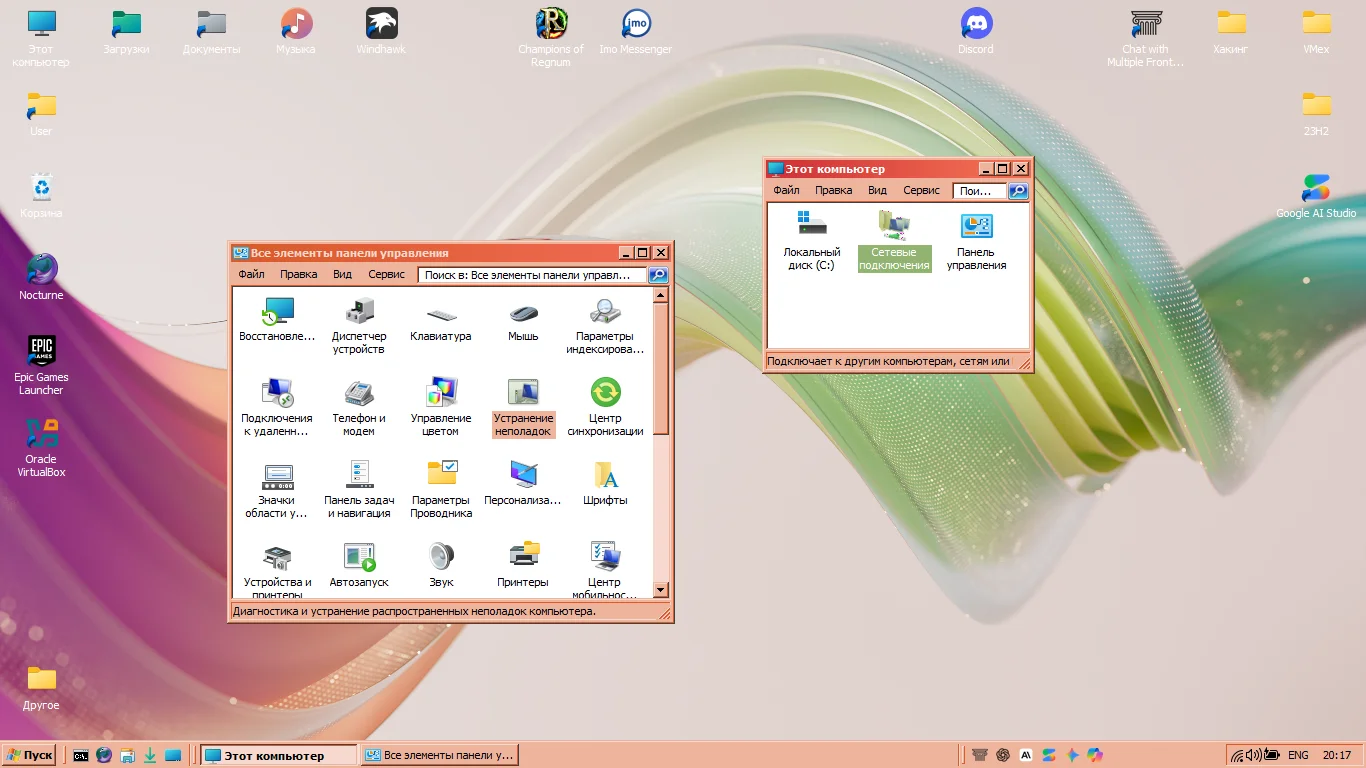
Task: Open Google AI Studio desktop shortcut
Action: pos(1316,196)
